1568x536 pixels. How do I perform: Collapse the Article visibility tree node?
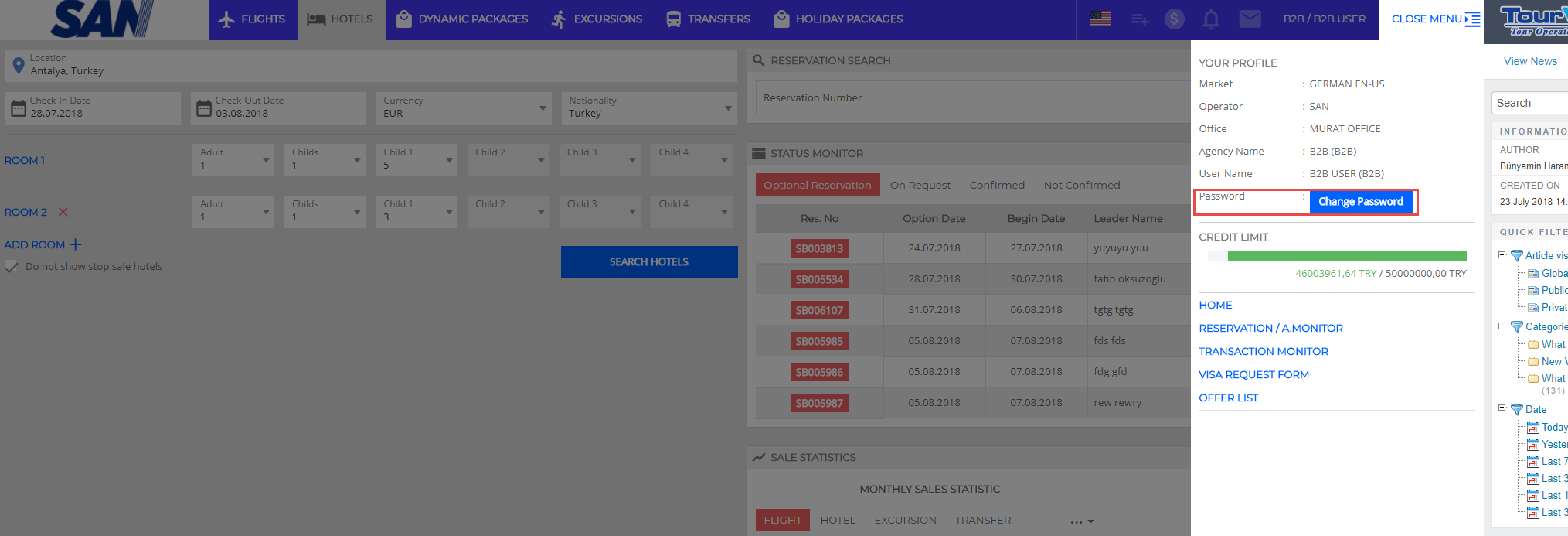click(x=1502, y=254)
